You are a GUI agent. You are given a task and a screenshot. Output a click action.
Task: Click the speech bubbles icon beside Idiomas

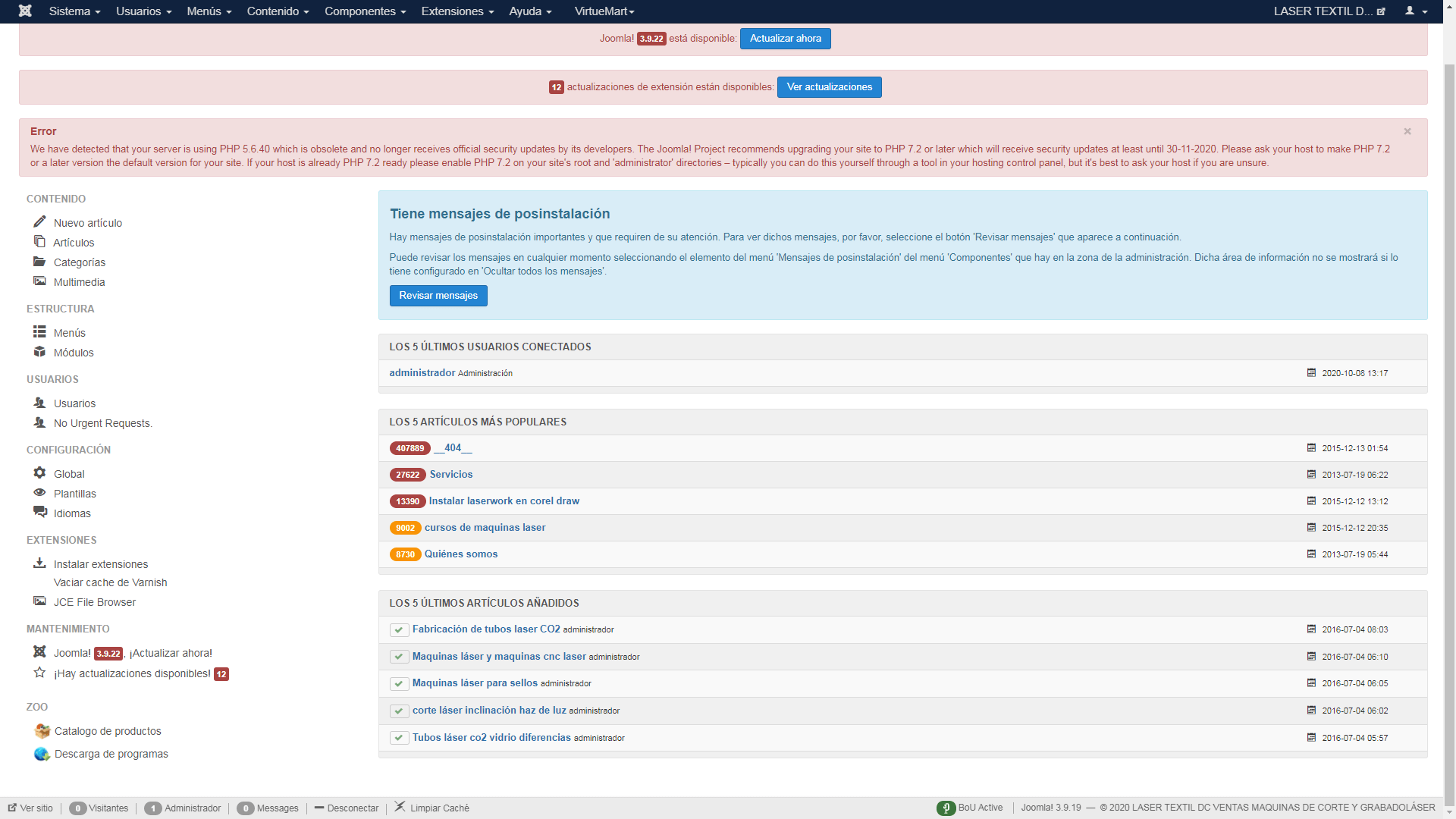pos(39,512)
